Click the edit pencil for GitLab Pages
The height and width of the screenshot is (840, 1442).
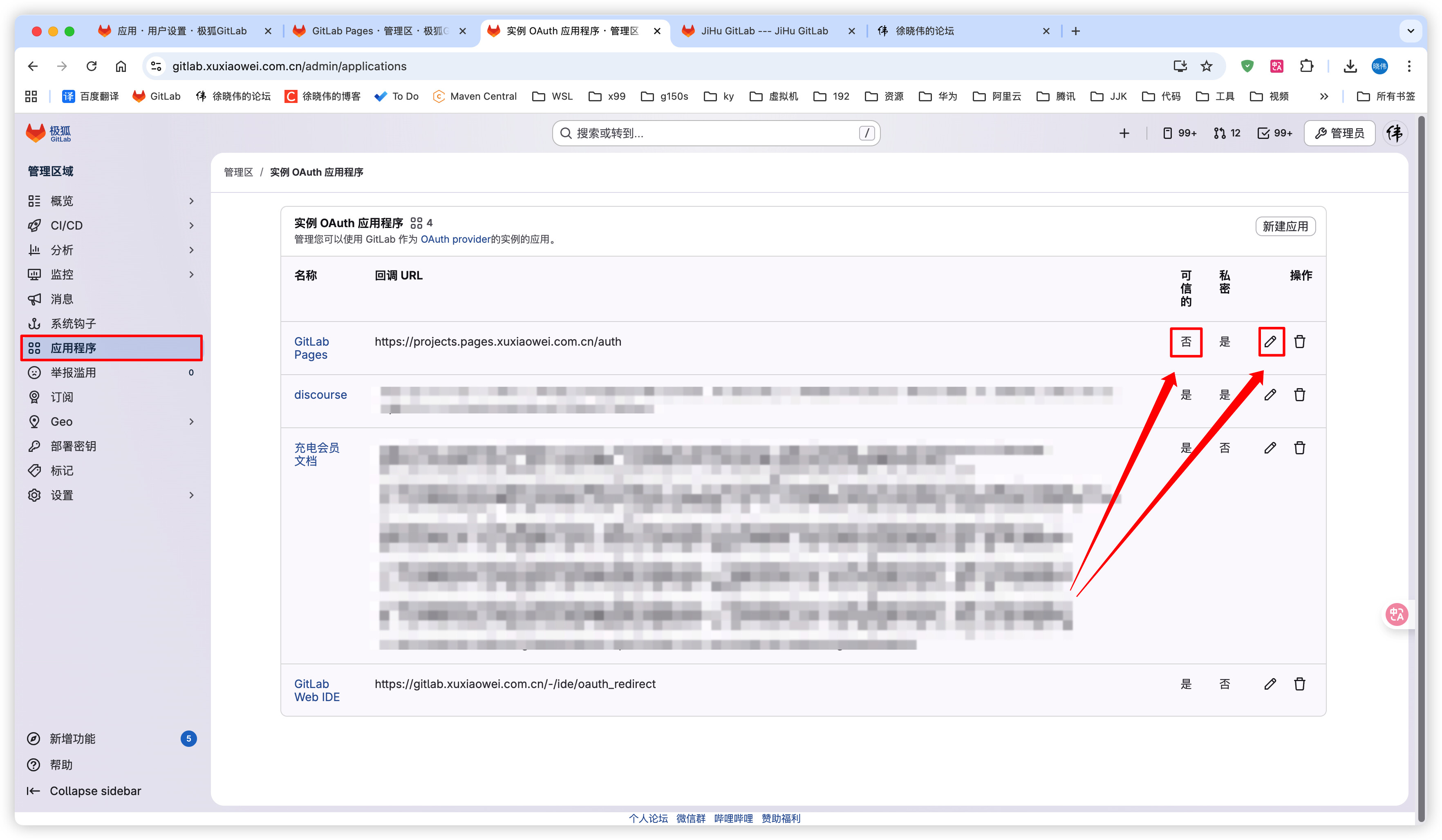point(1270,342)
